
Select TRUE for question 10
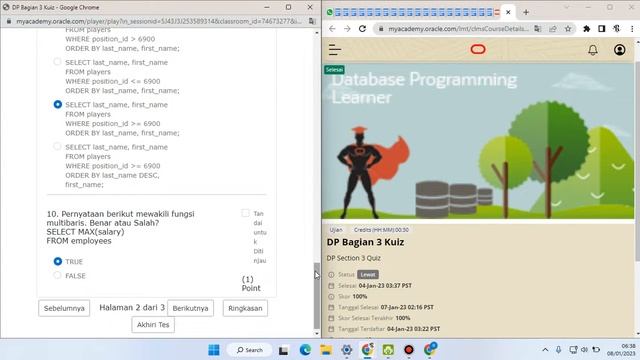58,261
